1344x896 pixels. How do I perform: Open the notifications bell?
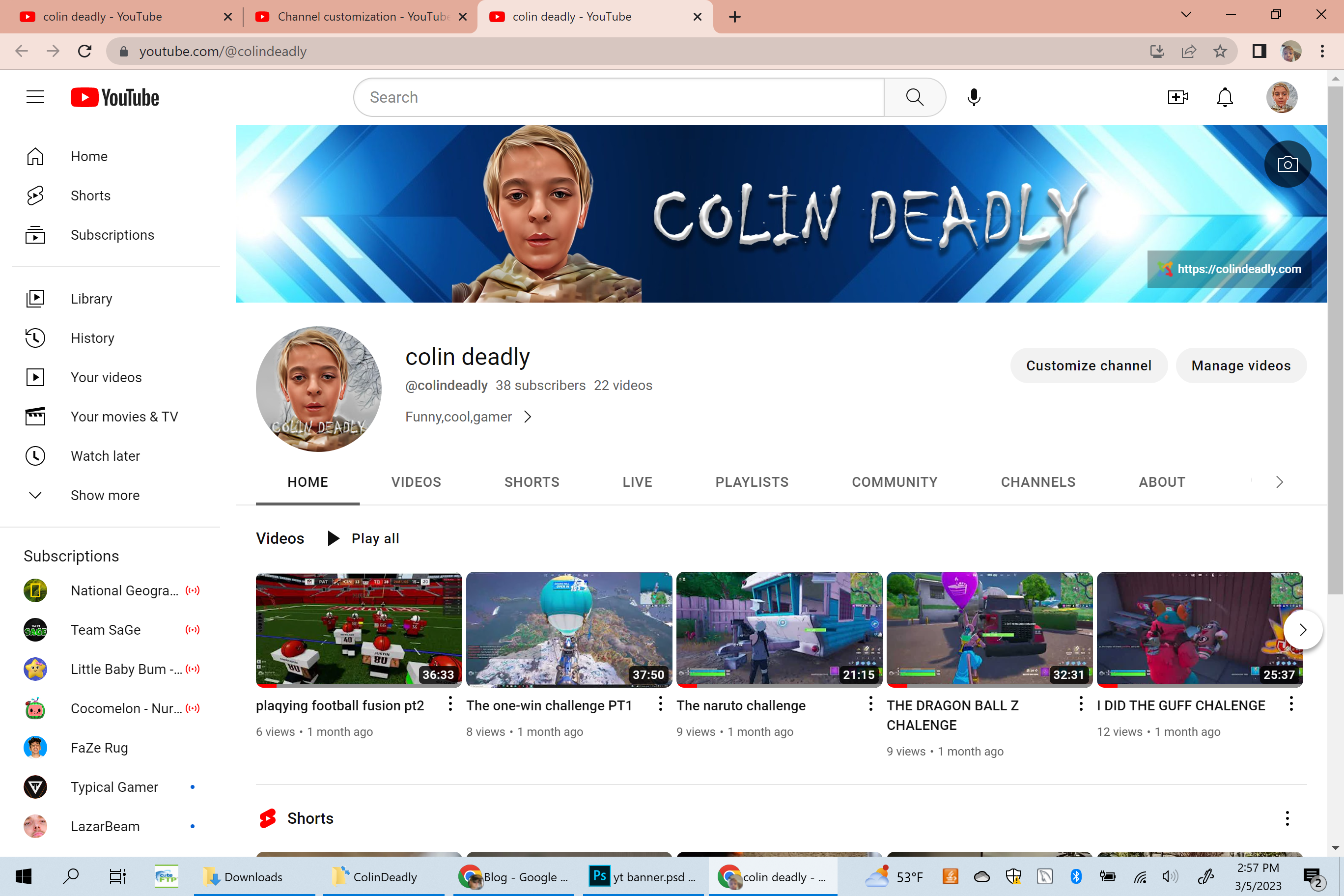pos(1225,97)
